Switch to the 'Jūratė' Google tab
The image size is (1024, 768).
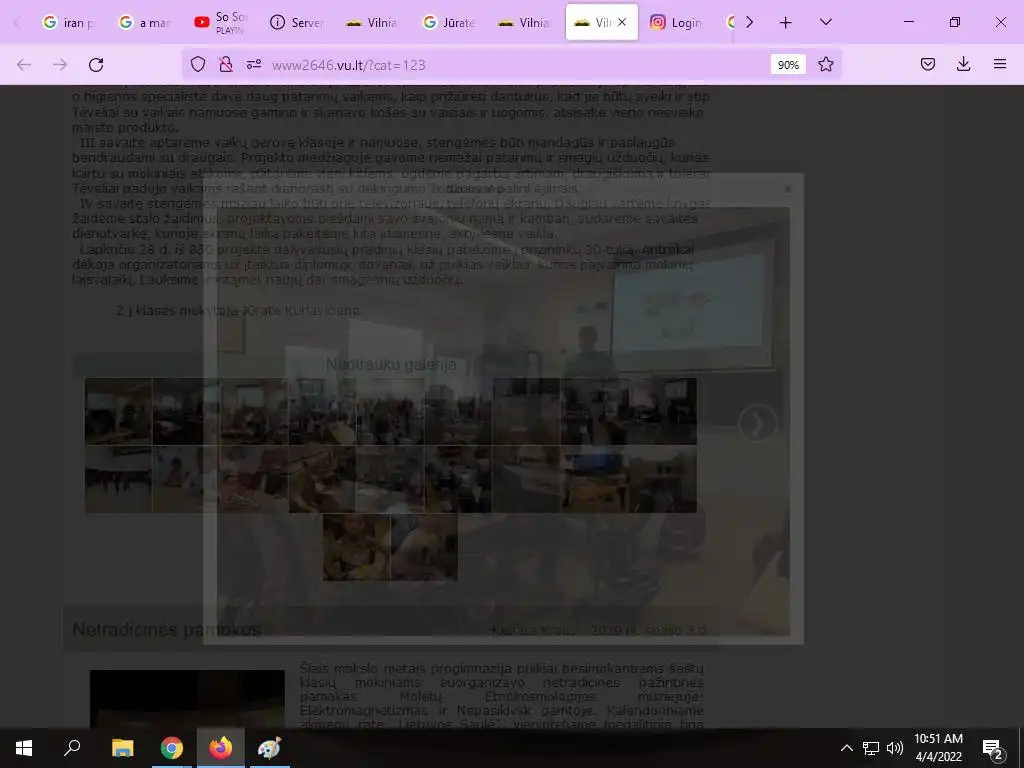449,23
